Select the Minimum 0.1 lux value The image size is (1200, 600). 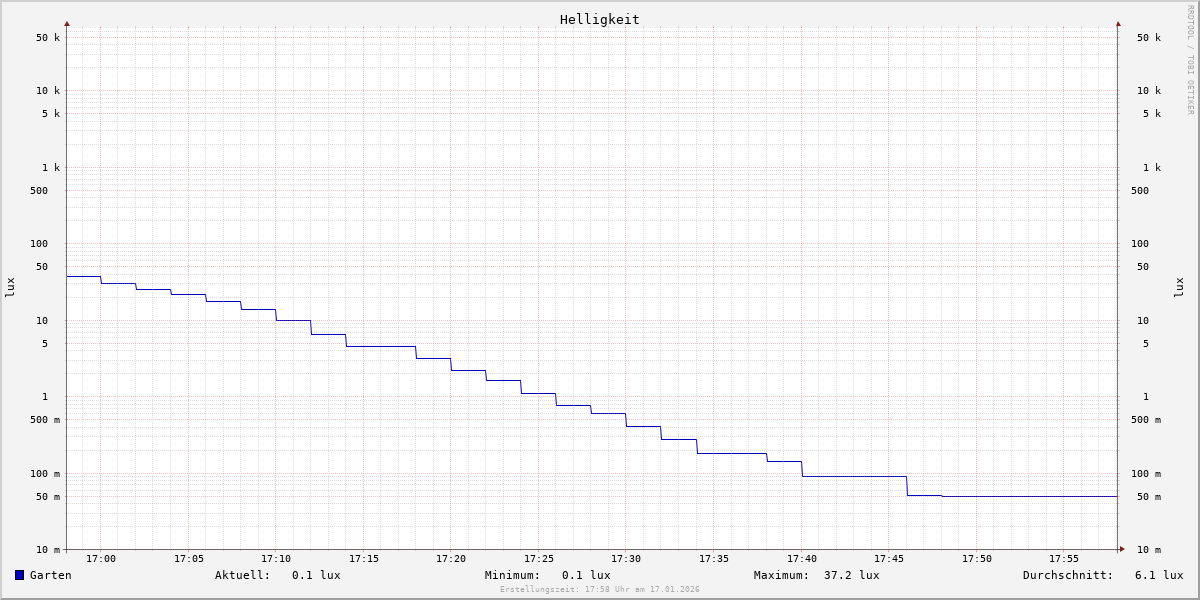click(x=586, y=575)
